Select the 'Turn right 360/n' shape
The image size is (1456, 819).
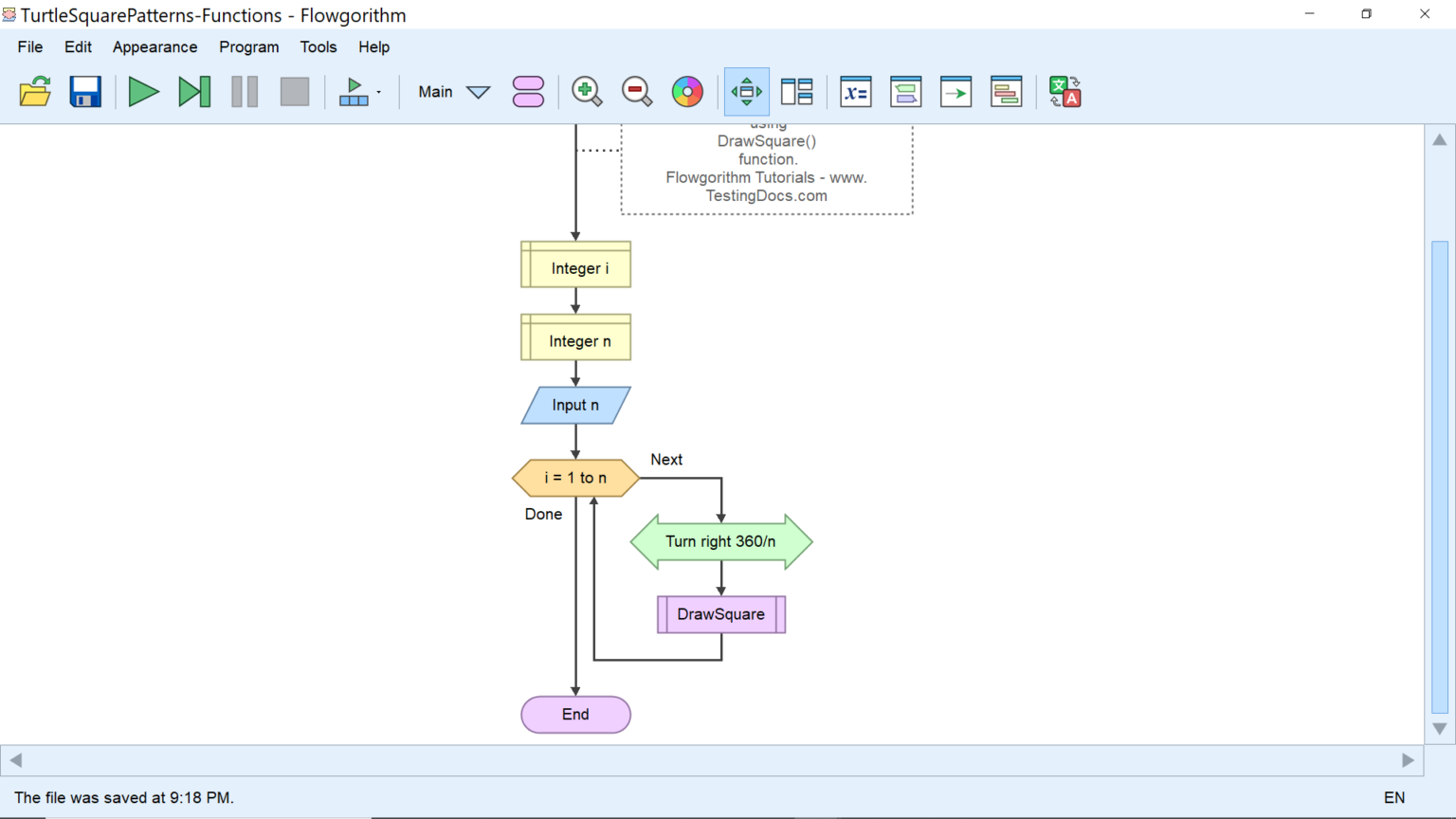click(720, 541)
